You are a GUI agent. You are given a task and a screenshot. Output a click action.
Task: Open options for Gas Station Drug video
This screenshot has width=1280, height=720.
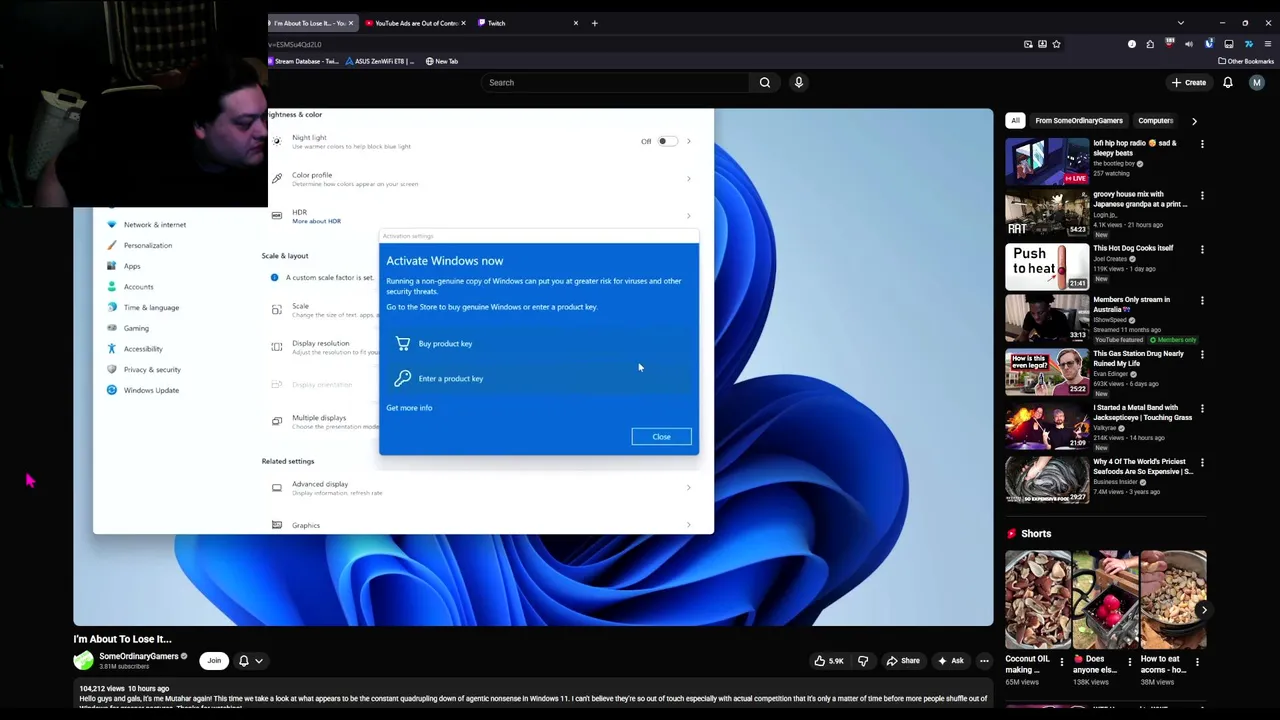(x=1202, y=354)
